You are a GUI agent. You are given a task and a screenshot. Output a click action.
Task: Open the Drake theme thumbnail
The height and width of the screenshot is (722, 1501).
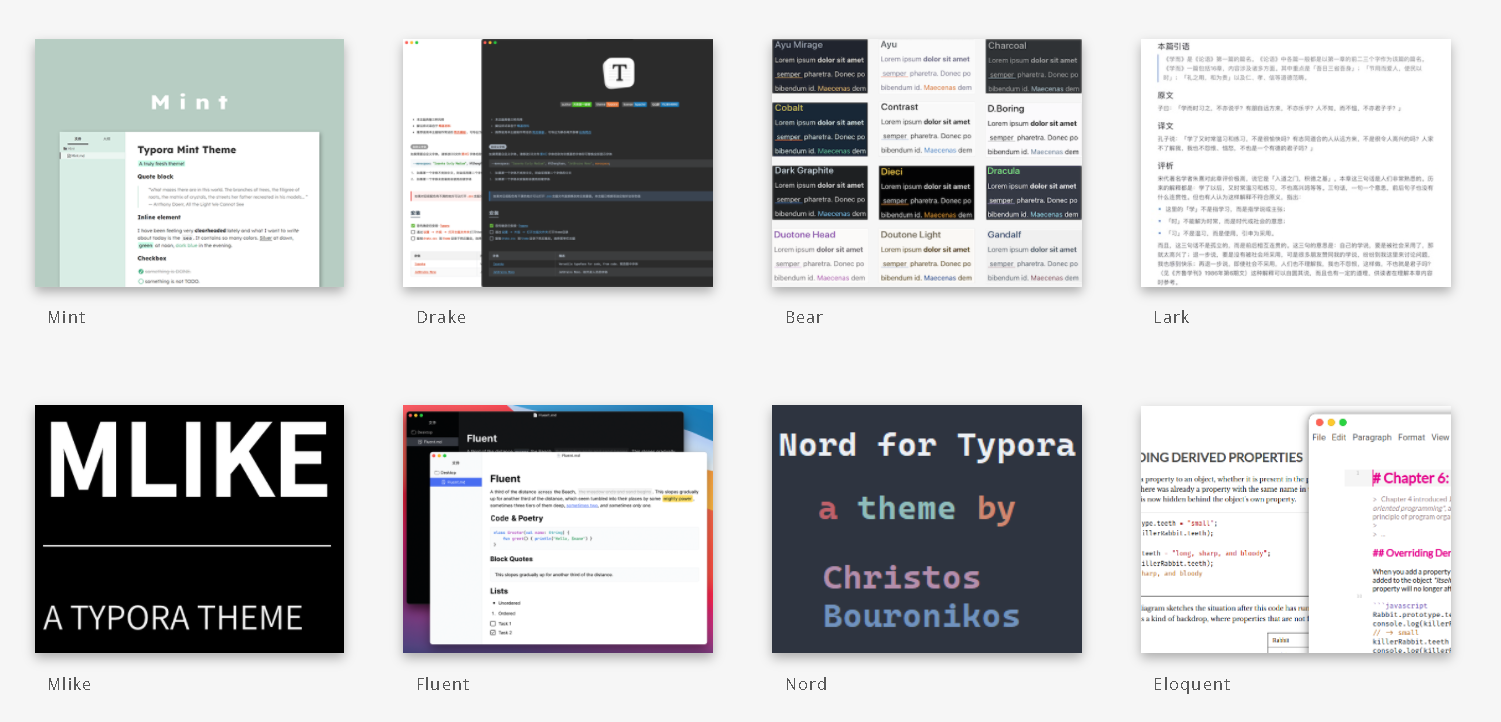558,163
